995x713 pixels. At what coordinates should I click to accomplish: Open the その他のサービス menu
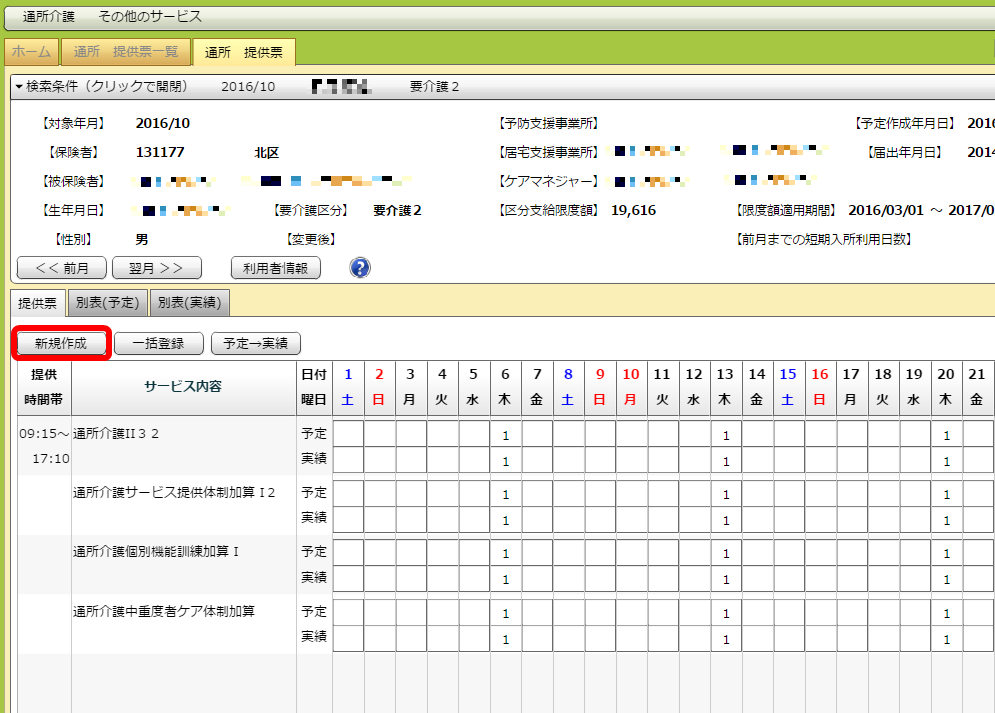[150, 17]
